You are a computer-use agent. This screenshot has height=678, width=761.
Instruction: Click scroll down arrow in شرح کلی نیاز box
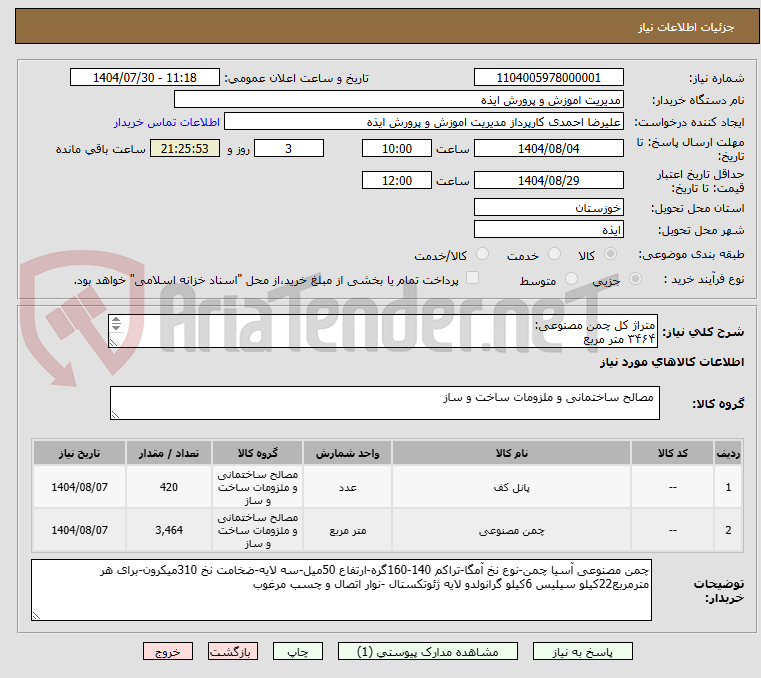click(x=116, y=328)
